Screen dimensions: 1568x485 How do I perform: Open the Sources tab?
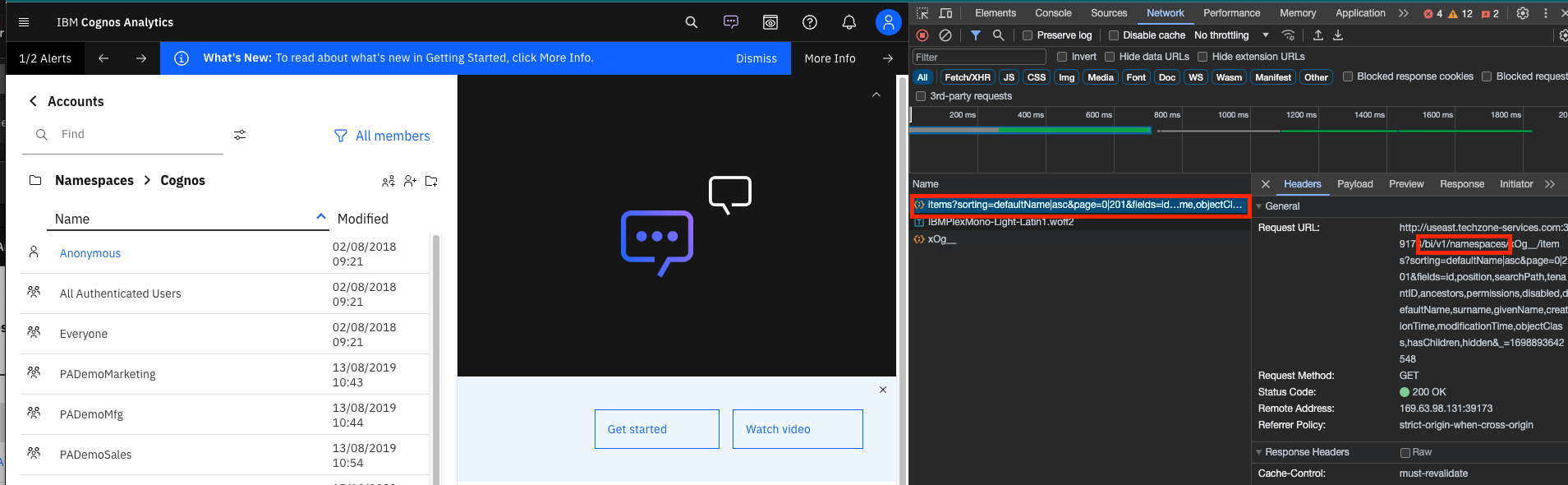pos(1109,13)
